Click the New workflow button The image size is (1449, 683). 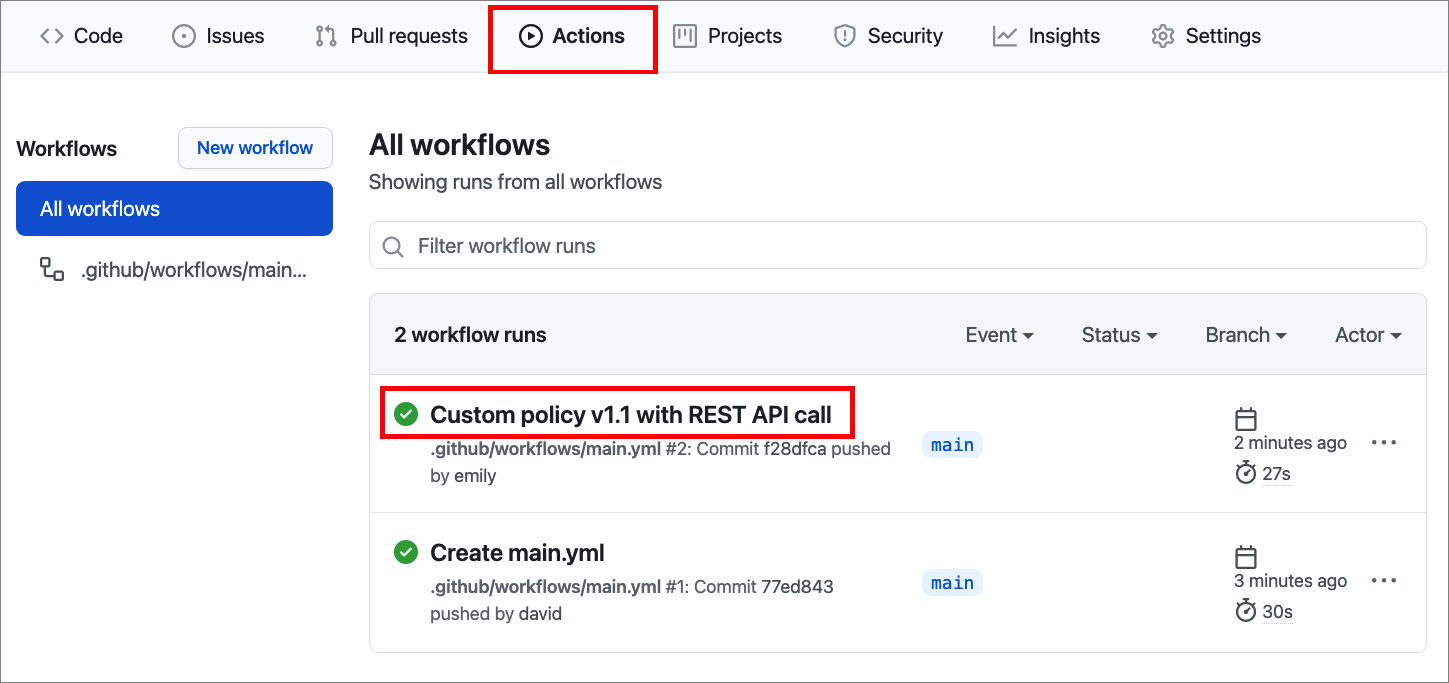(255, 147)
